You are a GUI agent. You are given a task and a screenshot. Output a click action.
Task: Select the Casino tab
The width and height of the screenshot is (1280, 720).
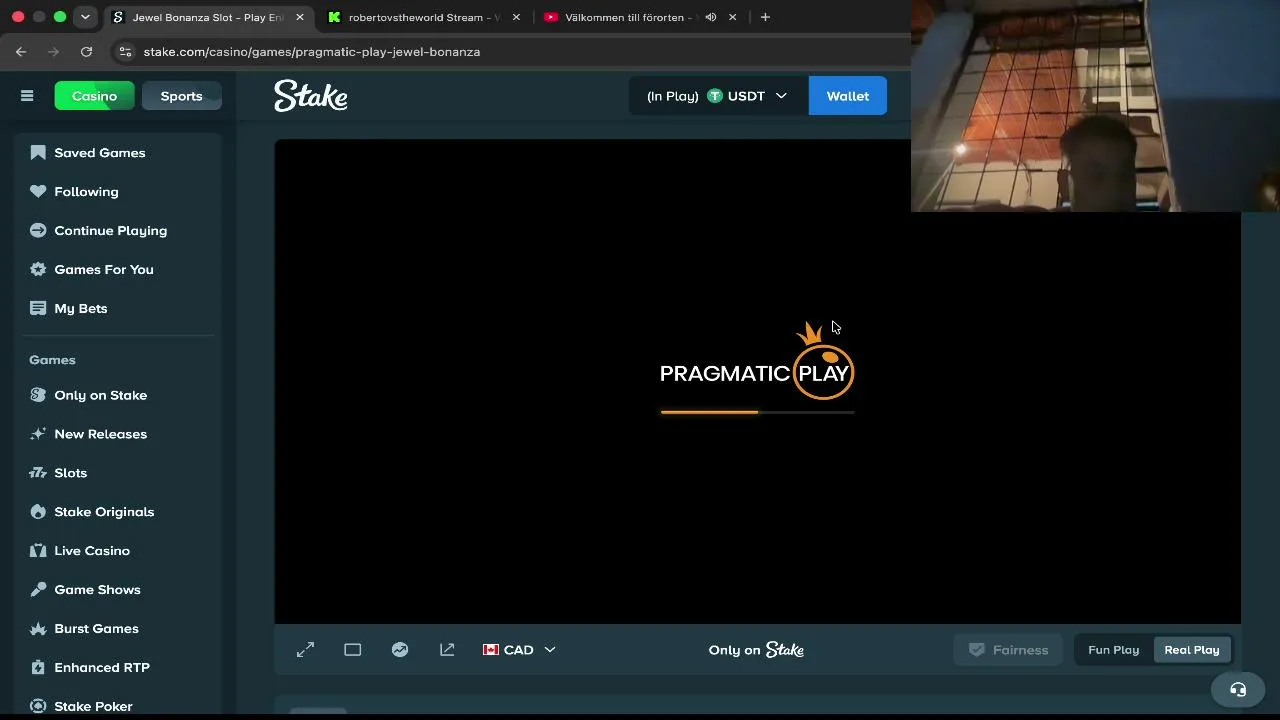(94, 96)
